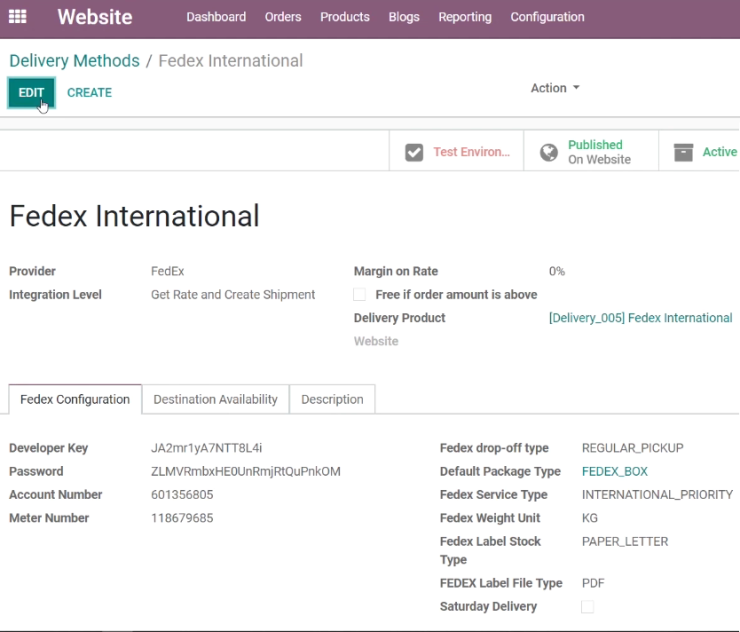Open the Delivery_005 Fedex International product link
The width and height of the screenshot is (740, 632).
coord(640,318)
